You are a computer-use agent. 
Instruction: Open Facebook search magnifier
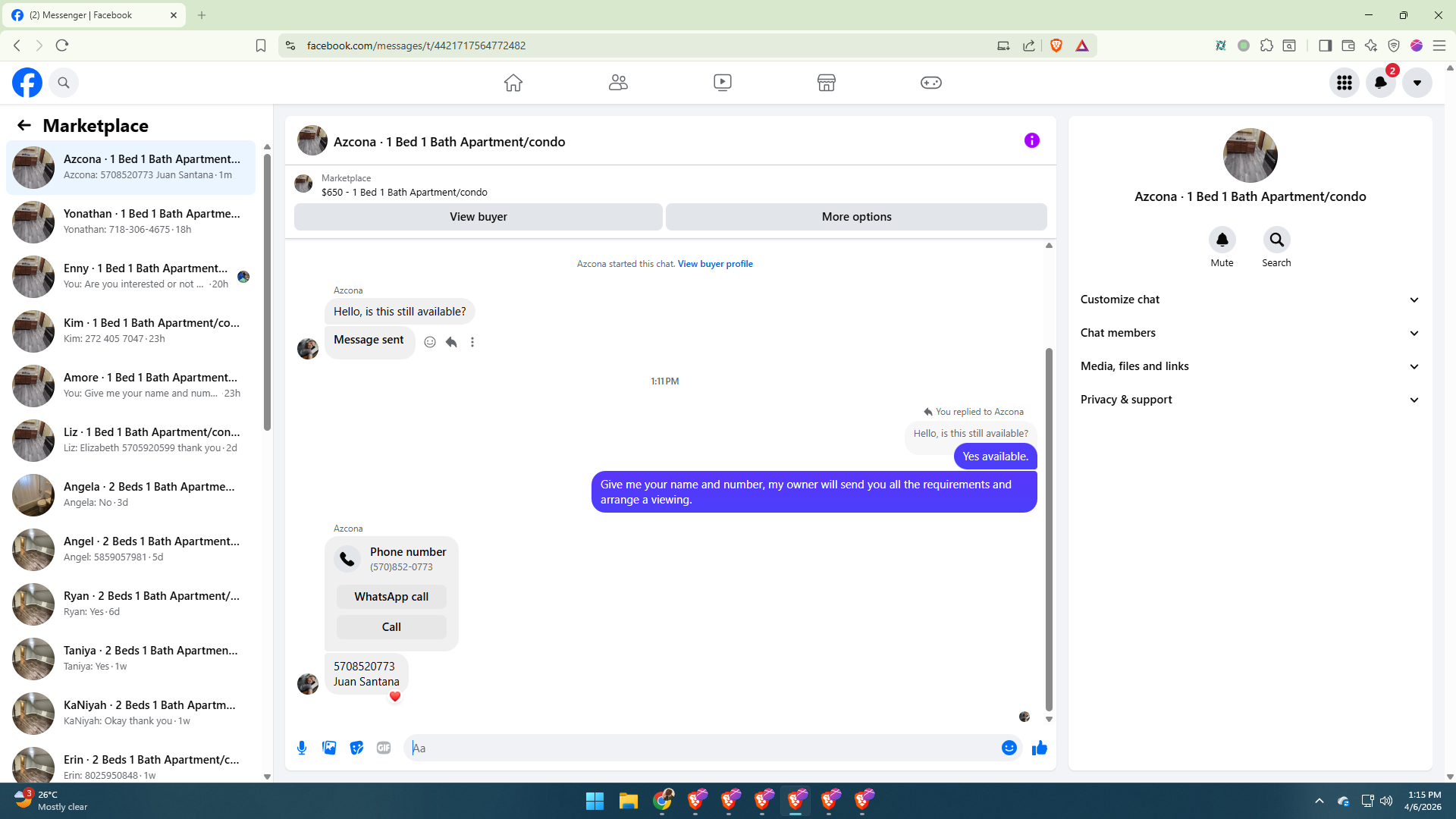[64, 83]
